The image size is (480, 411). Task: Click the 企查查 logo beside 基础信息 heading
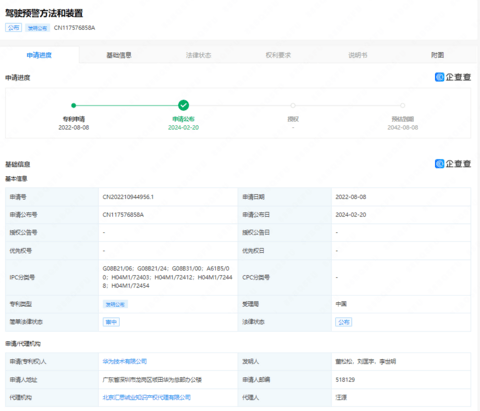click(453, 164)
